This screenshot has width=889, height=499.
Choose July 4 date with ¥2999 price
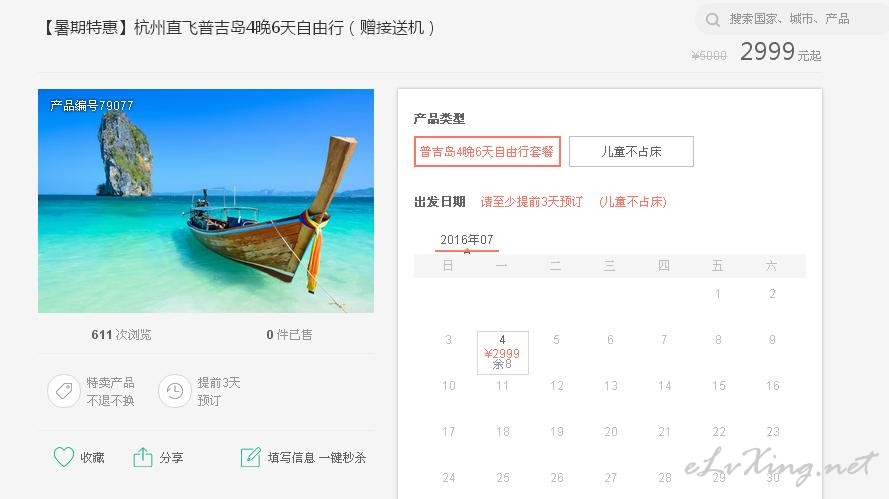[x=502, y=353]
